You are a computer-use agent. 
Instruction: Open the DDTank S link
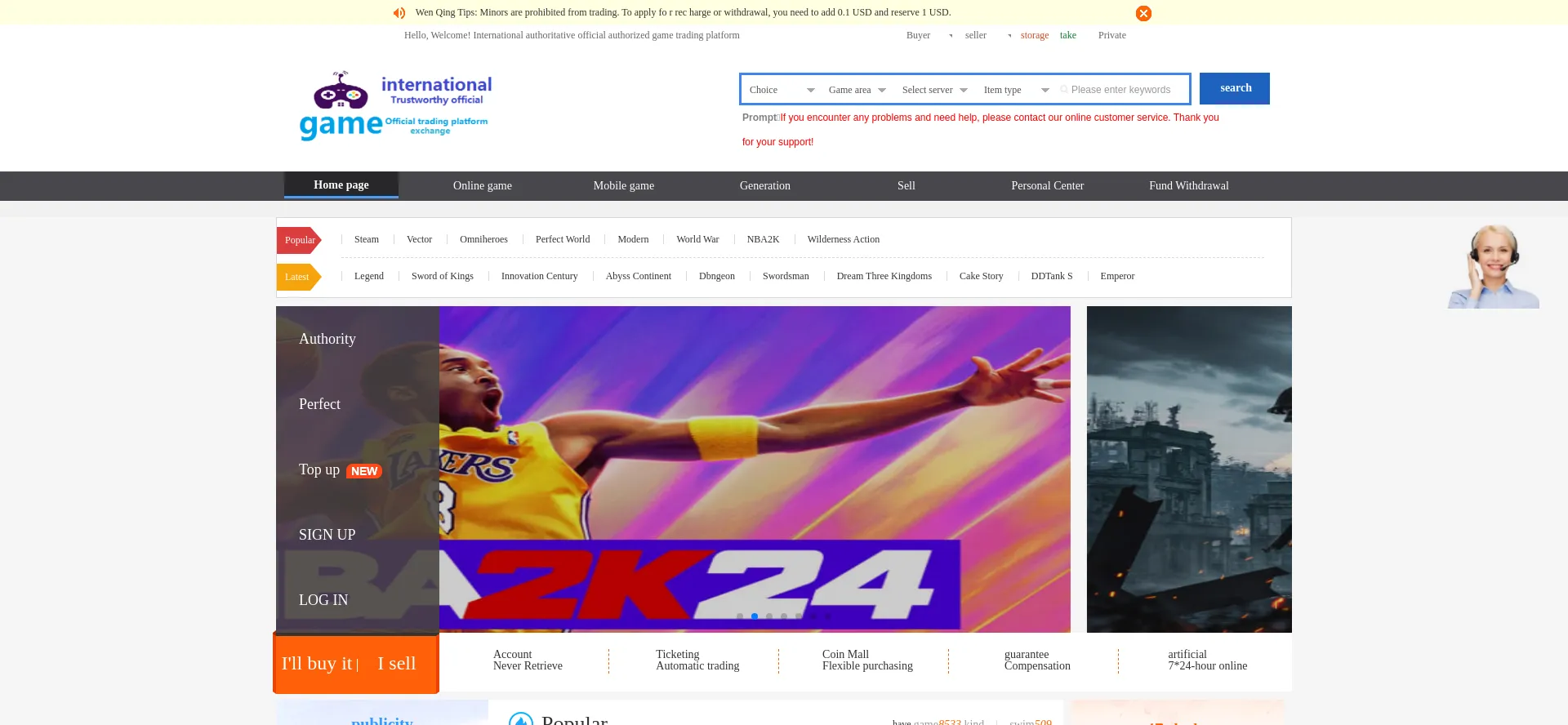click(1052, 276)
